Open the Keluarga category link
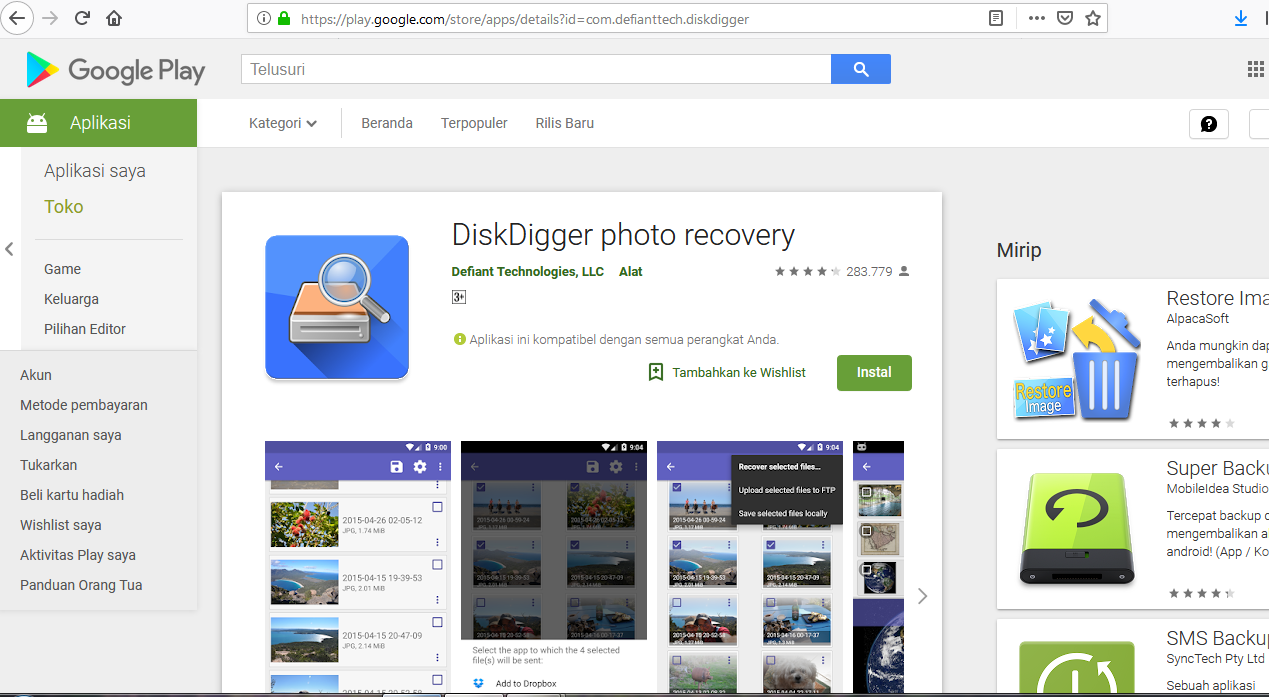The height and width of the screenshot is (697, 1269). (71, 299)
